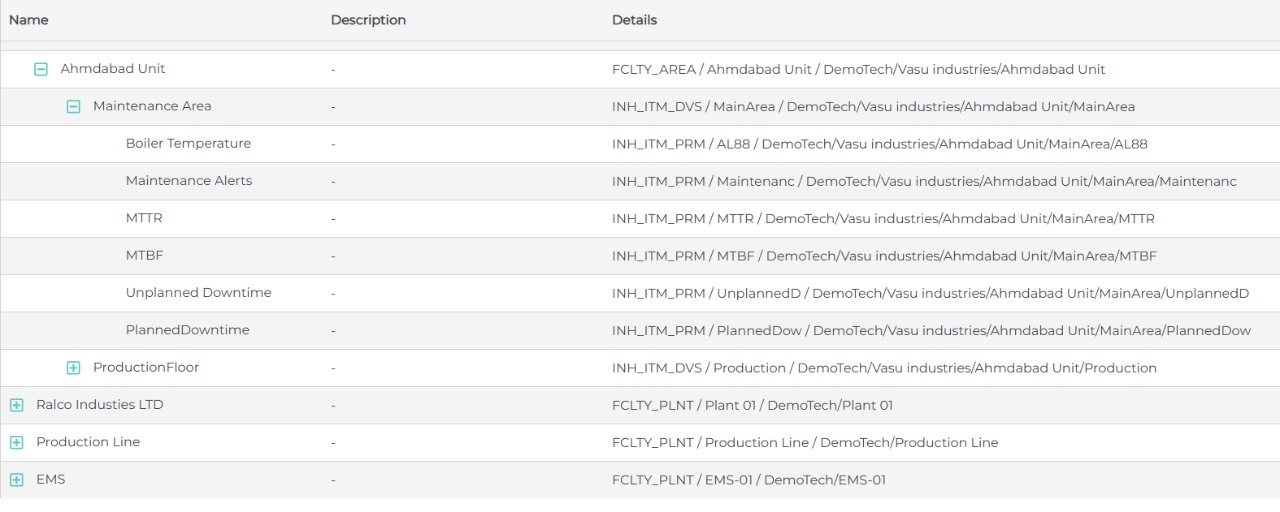Expand the EMS plant node
The width and height of the screenshot is (1280, 512).
pyautogui.click(x=16, y=480)
